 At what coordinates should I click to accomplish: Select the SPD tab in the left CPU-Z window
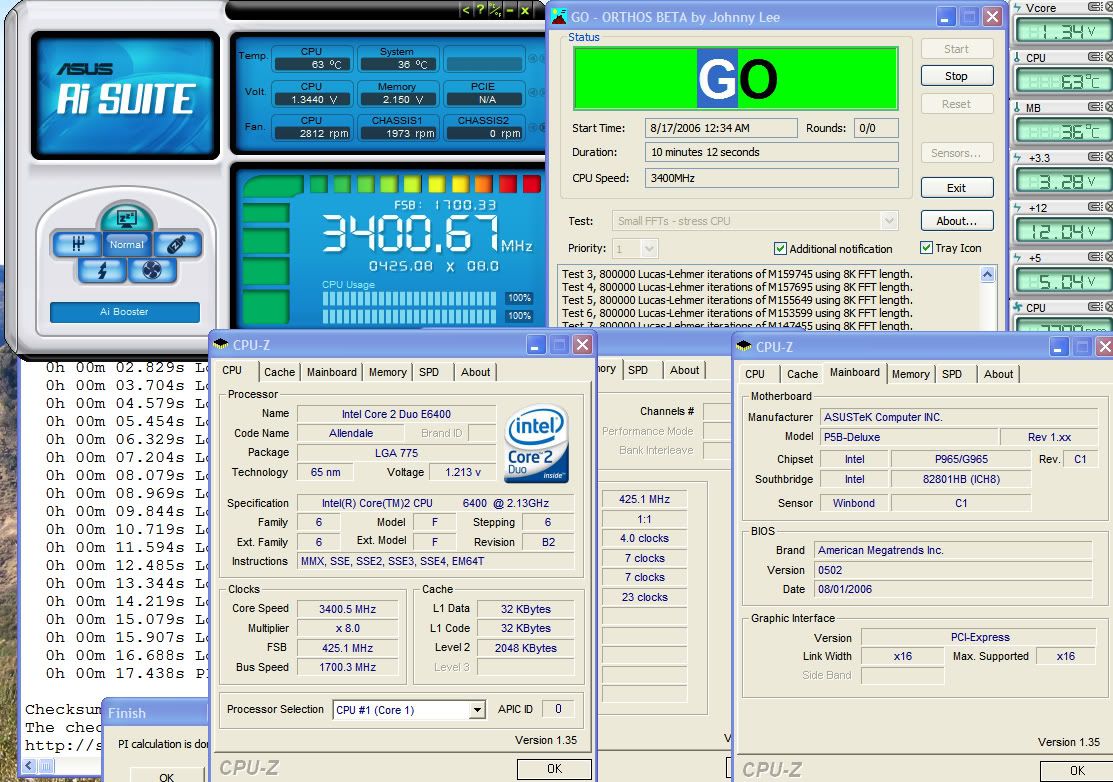429,373
